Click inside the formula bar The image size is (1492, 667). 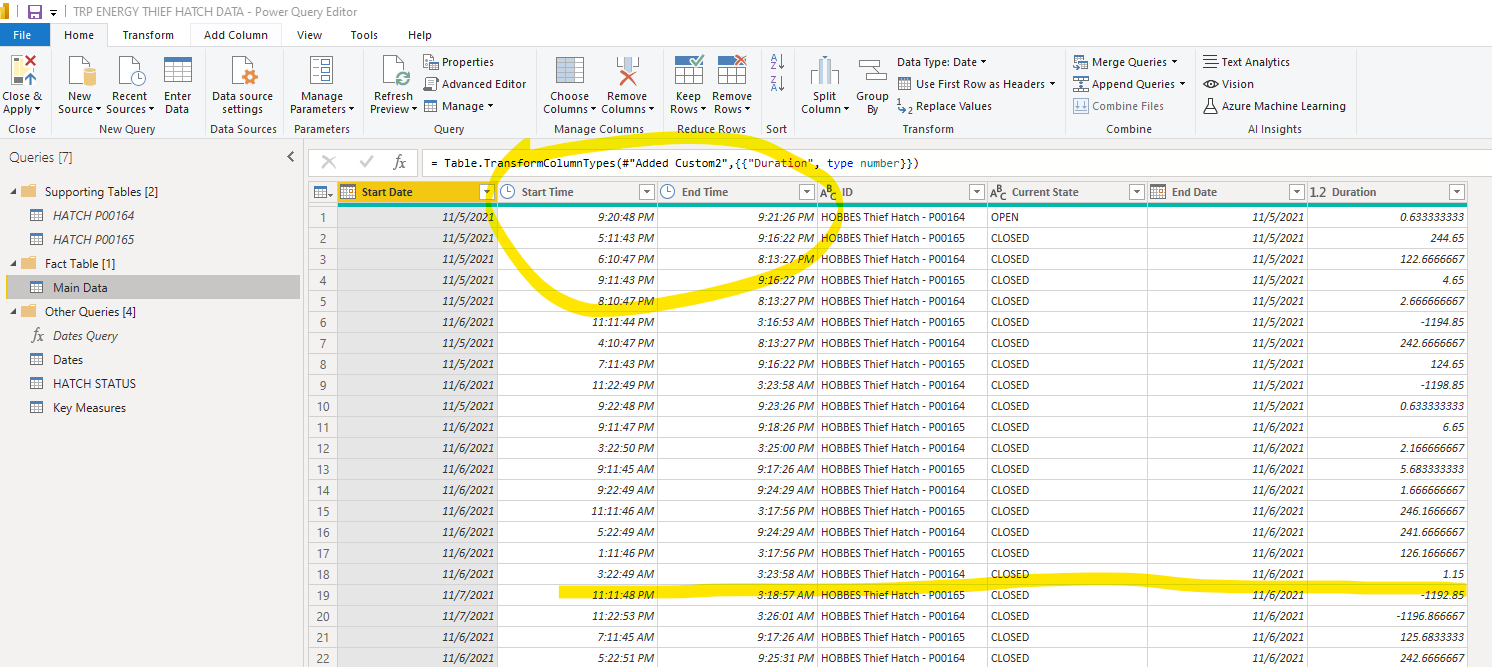coord(955,162)
